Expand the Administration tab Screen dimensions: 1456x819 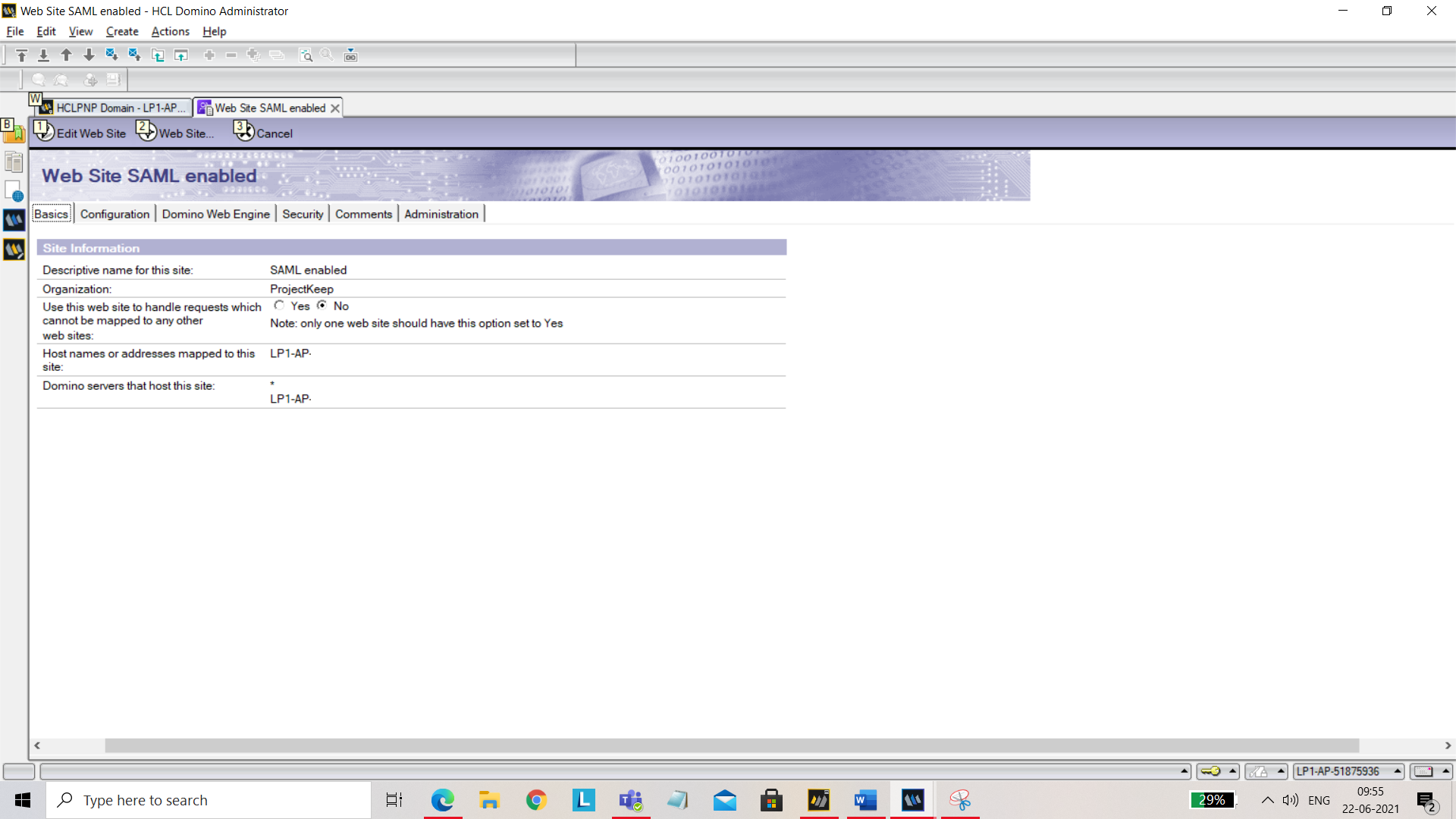tap(441, 213)
